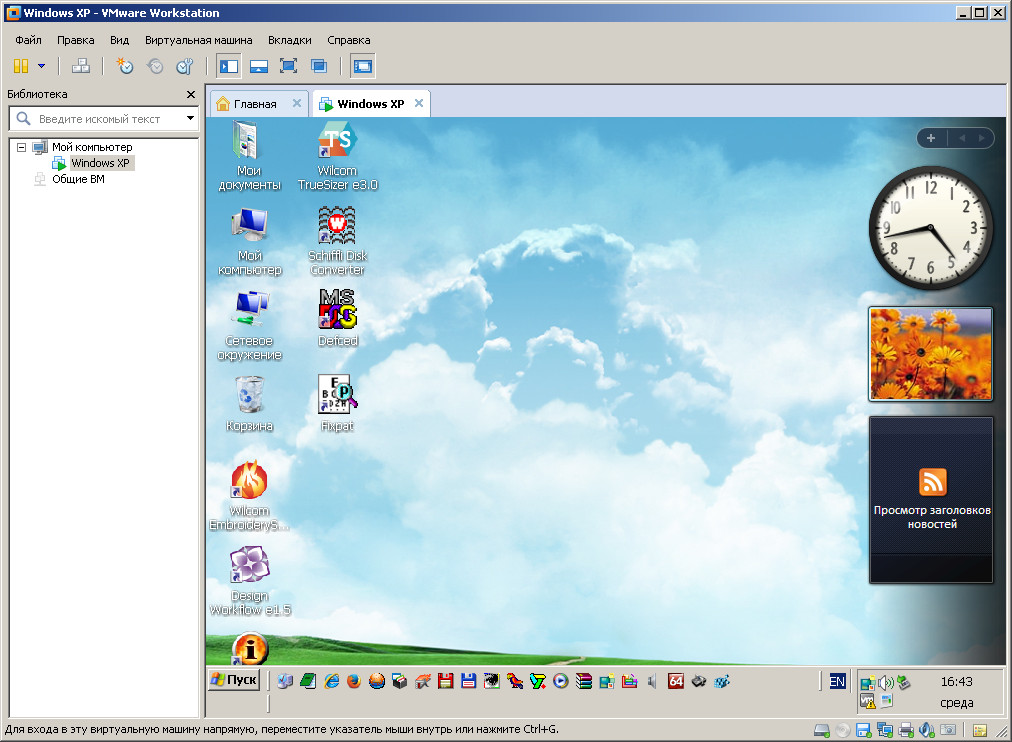This screenshot has width=1012, height=742.
Task: Open the message log notes status icon
Action: click(980, 730)
